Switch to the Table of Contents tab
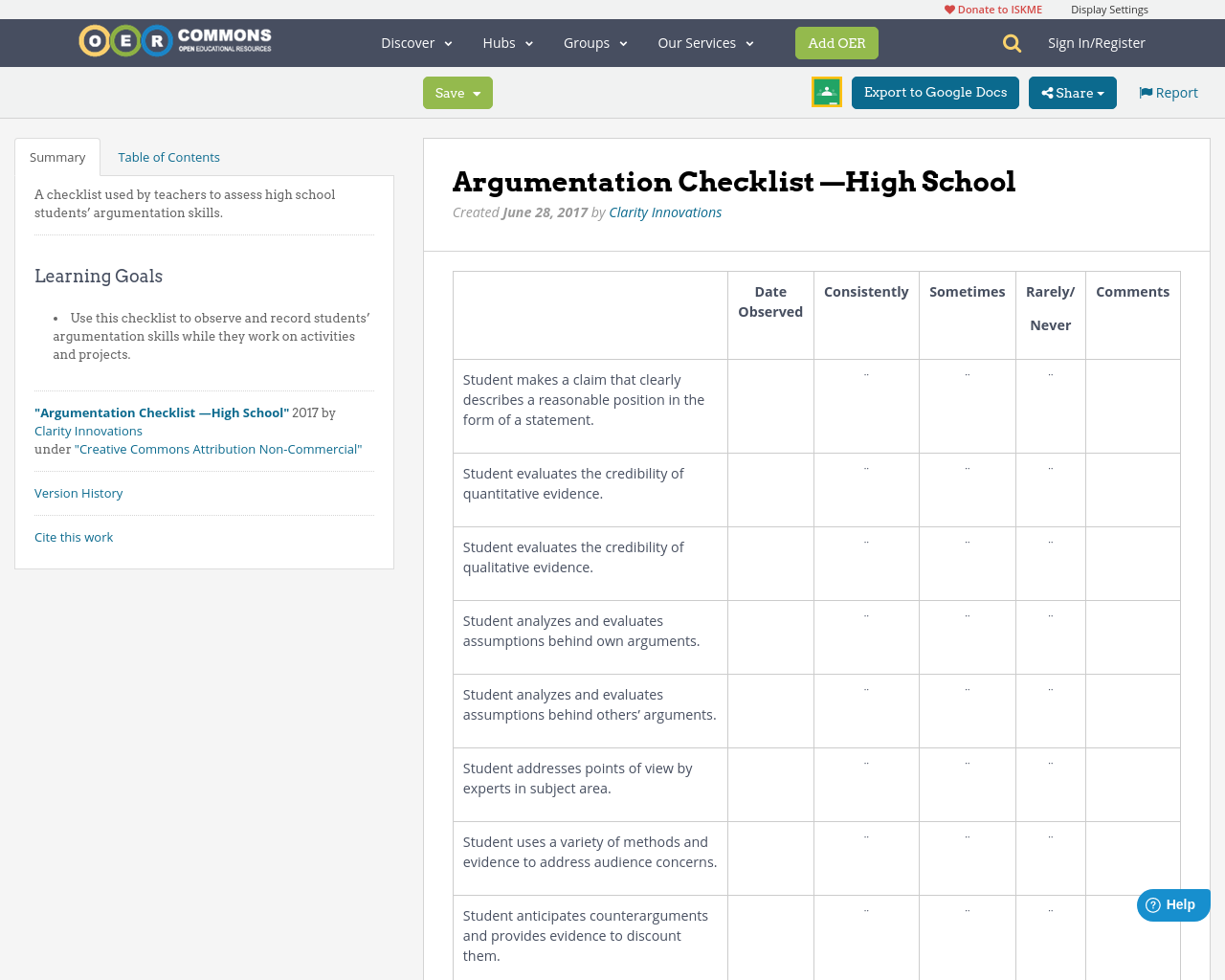Image resolution: width=1225 pixels, height=980 pixels. pyautogui.click(x=168, y=156)
